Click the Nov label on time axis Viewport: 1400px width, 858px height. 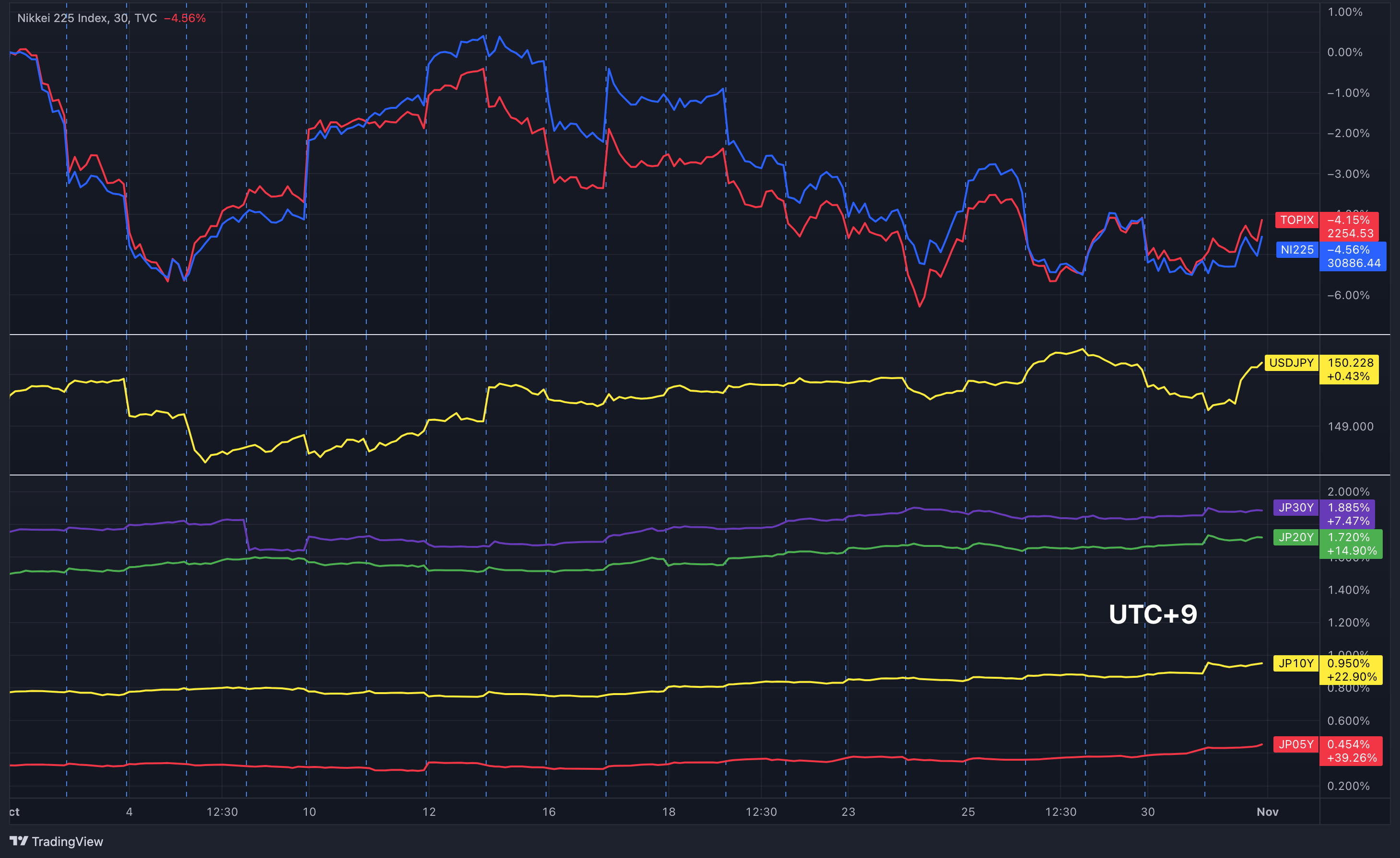[1267, 812]
